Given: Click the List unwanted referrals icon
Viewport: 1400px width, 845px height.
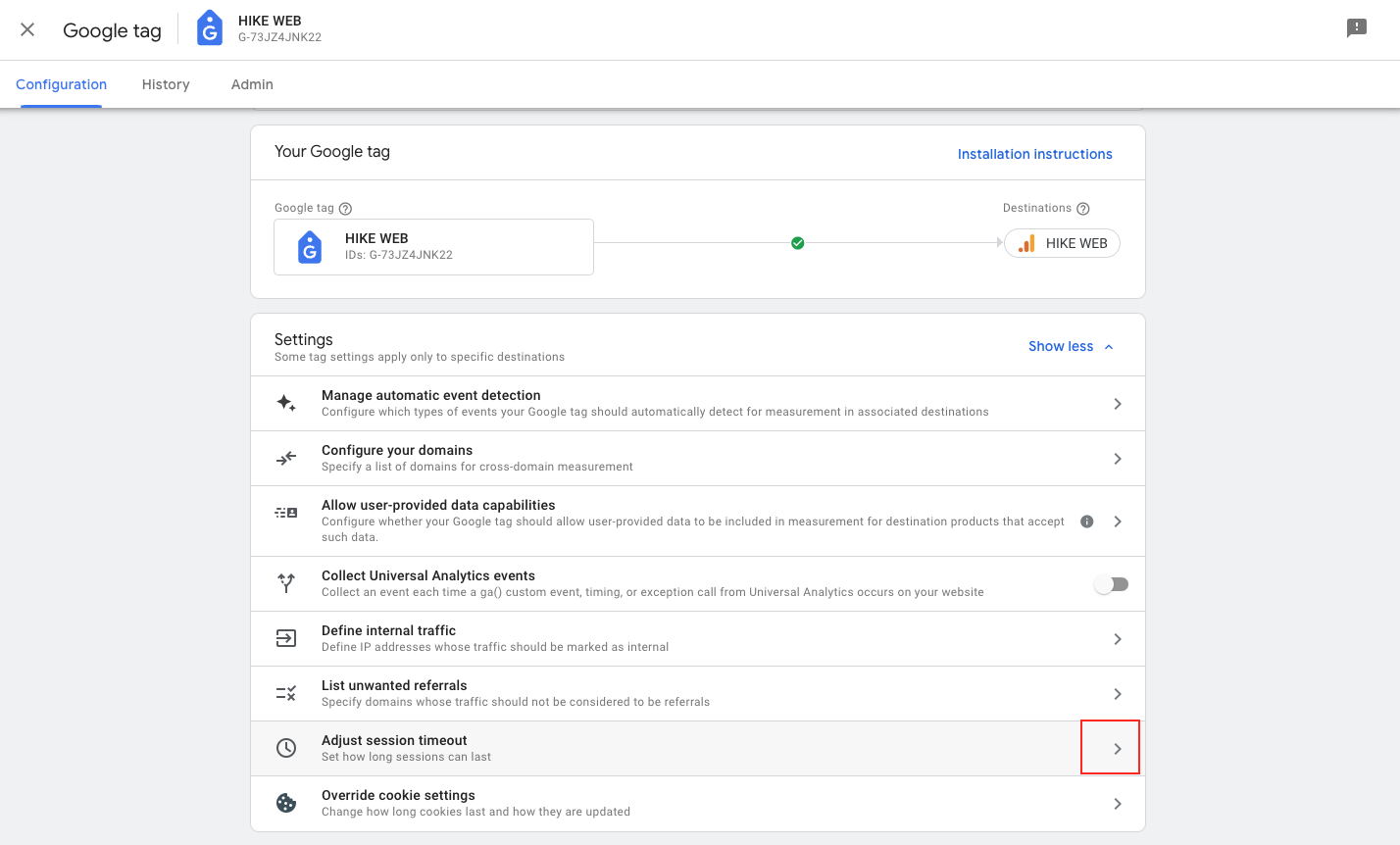Looking at the screenshot, I should (286, 693).
